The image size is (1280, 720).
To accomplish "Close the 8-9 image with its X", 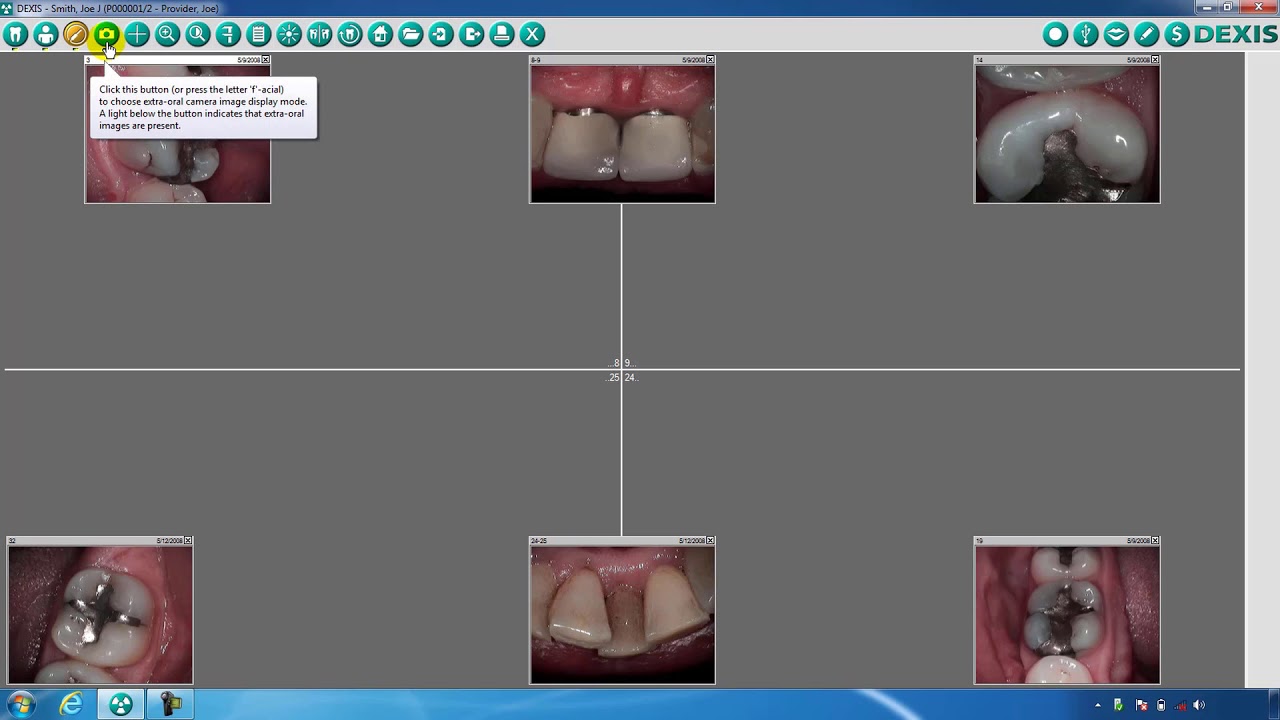I will click(711, 60).
